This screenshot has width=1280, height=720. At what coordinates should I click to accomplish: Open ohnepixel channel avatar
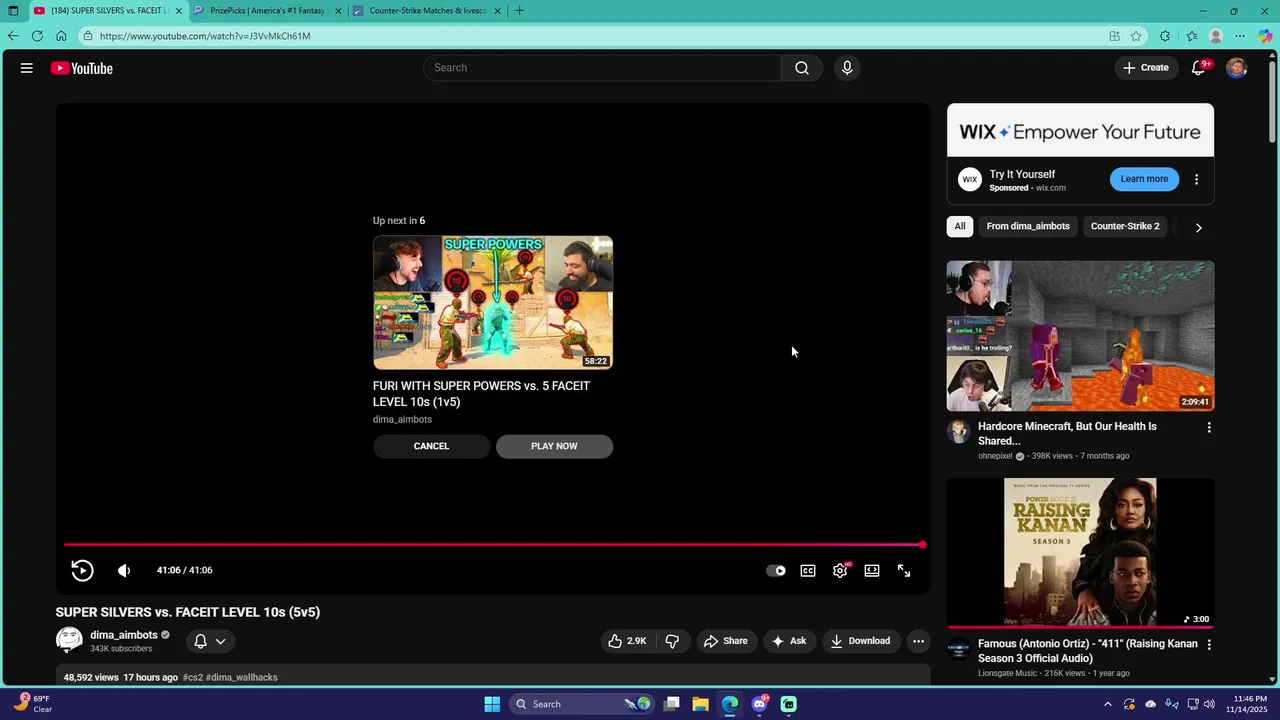click(959, 432)
